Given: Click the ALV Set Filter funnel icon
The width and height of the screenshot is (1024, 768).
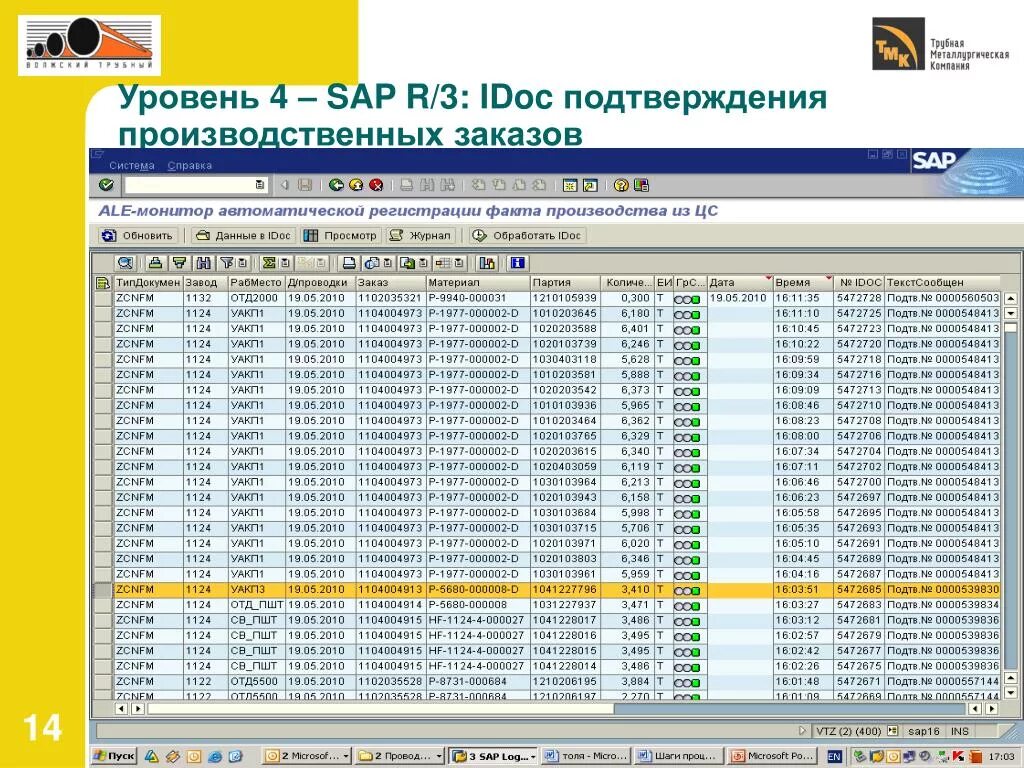Looking at the screenshot, I should coord(227,263).
